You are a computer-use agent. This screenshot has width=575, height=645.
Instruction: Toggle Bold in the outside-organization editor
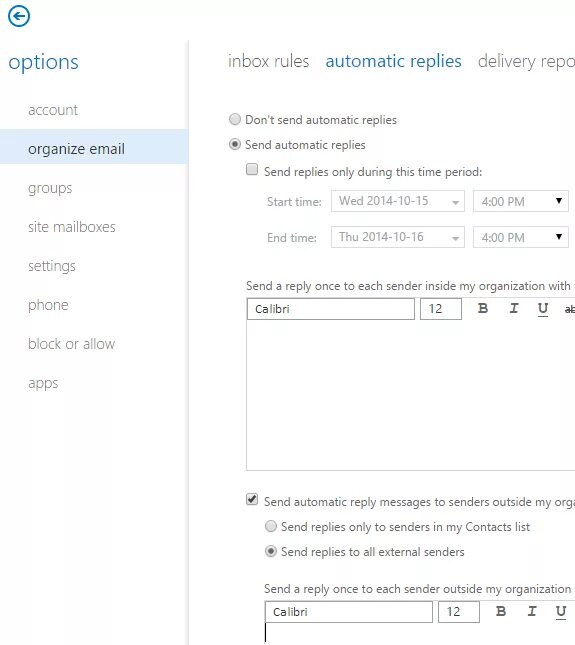click(x=501, y=611)
